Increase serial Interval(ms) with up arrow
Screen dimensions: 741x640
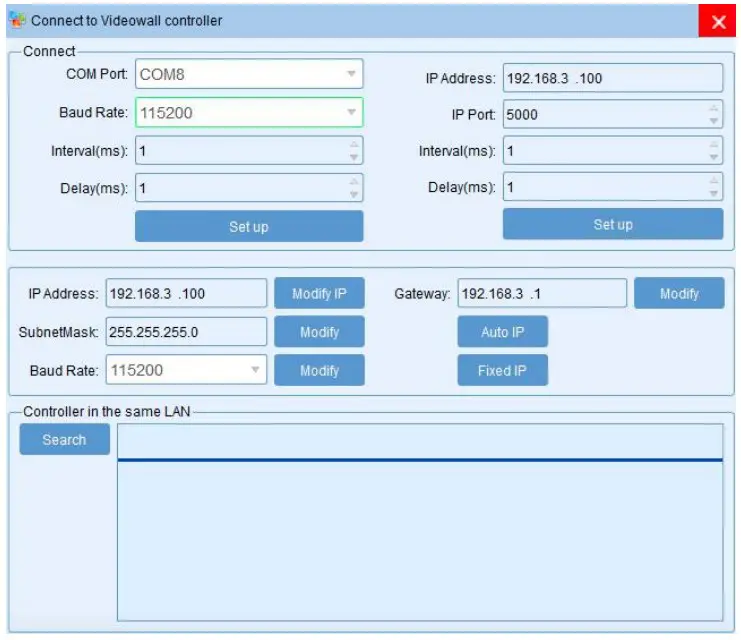click(353, 144)
